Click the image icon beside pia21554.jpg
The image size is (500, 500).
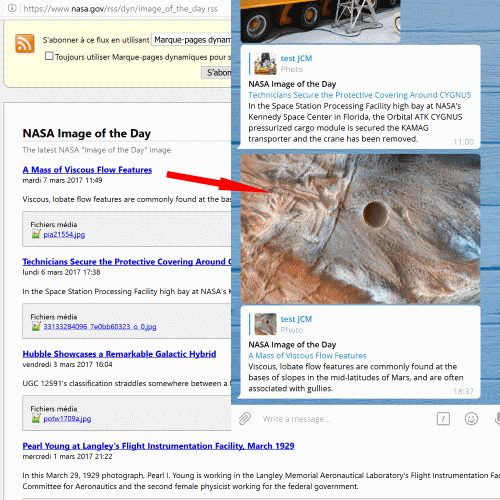tap(36, 234)
